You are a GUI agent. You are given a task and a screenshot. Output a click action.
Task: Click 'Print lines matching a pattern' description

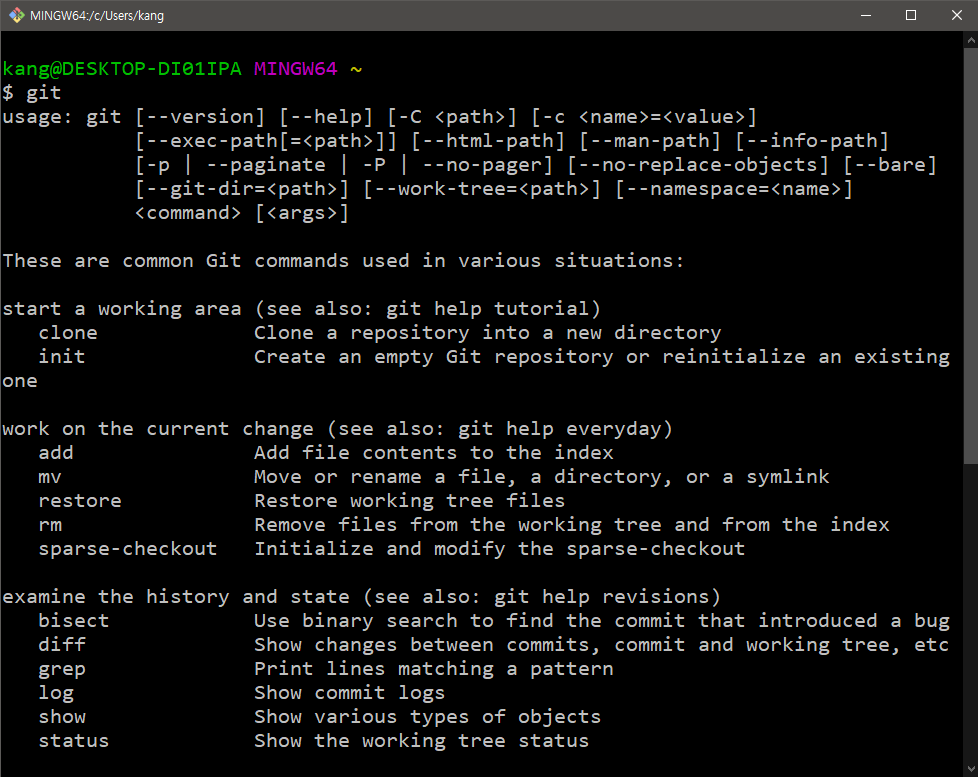[x=433, y=669]
